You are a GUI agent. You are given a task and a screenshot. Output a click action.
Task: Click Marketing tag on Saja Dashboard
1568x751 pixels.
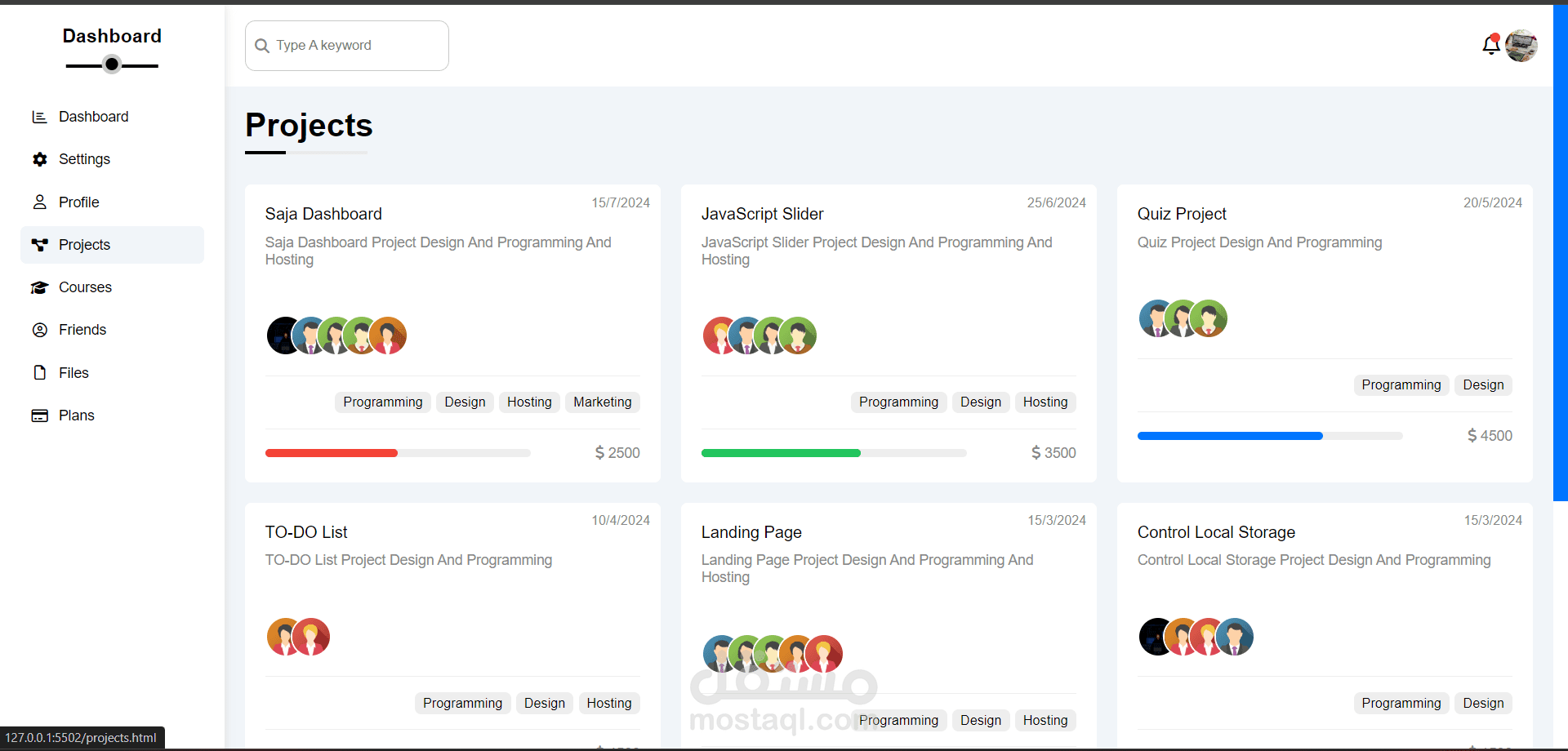pyautogui.click(x=602, y=402)
